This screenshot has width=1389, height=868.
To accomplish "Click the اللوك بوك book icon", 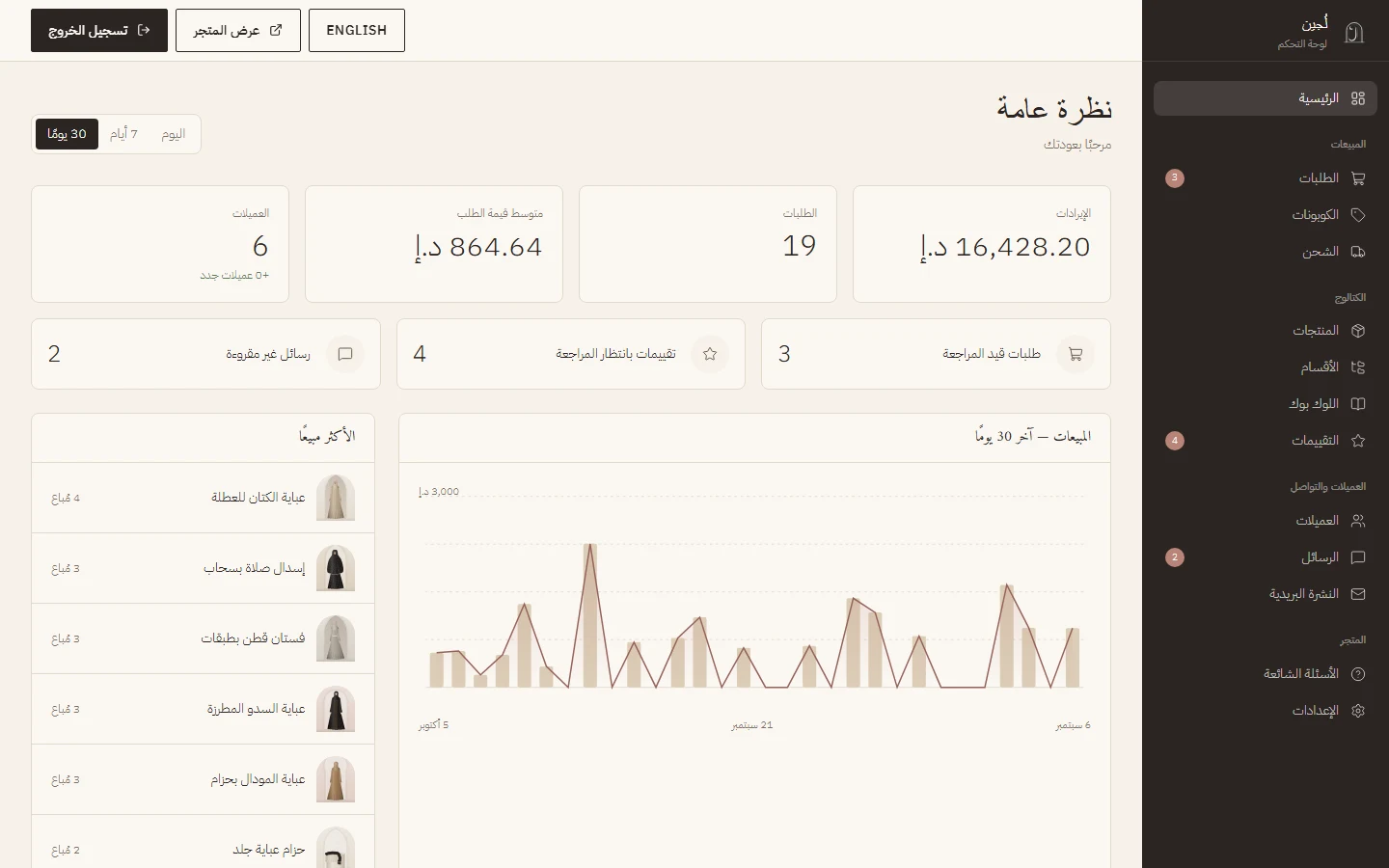I will coord(1358,404).
